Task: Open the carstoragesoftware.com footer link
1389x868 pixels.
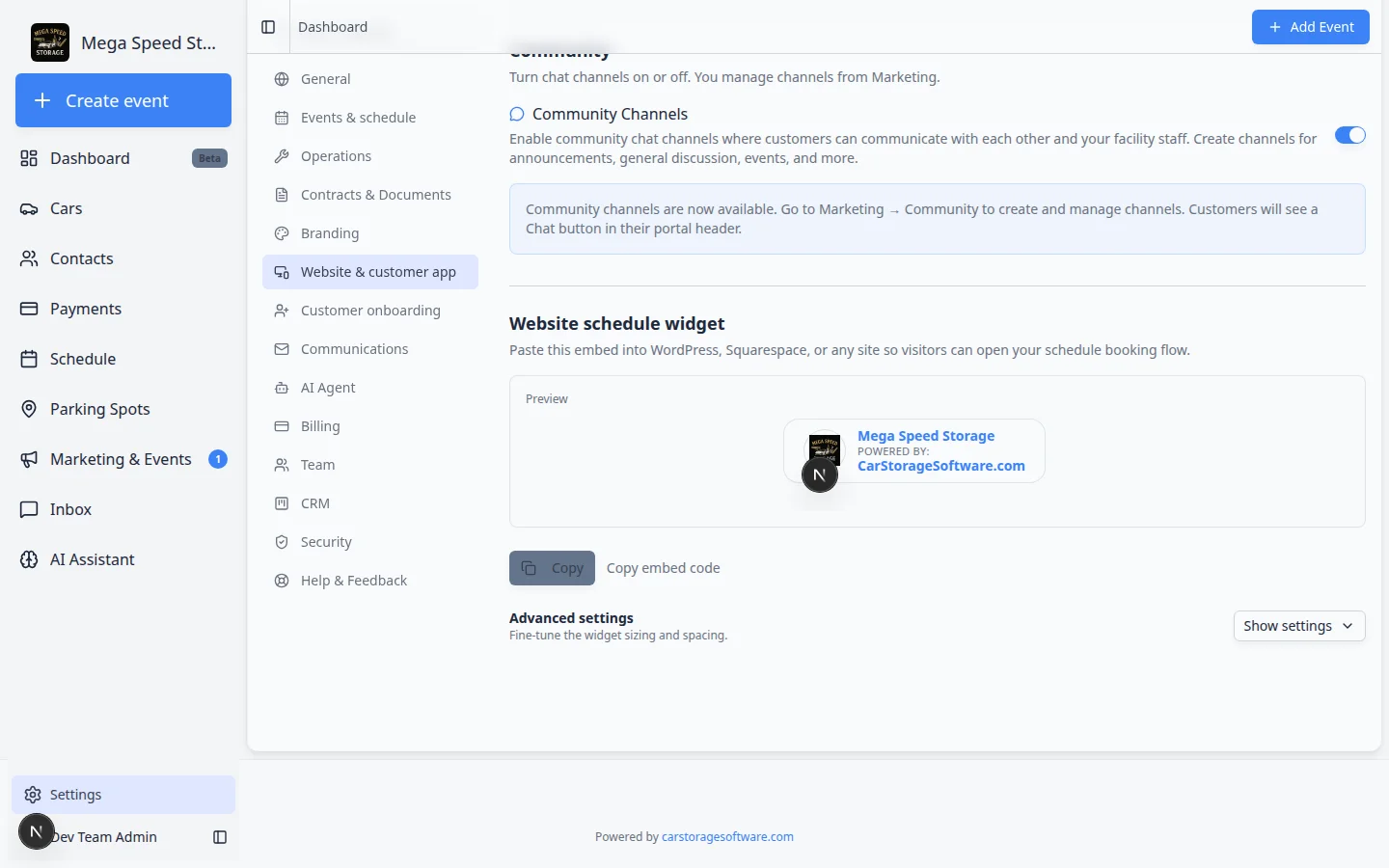Action: [727, 837]
